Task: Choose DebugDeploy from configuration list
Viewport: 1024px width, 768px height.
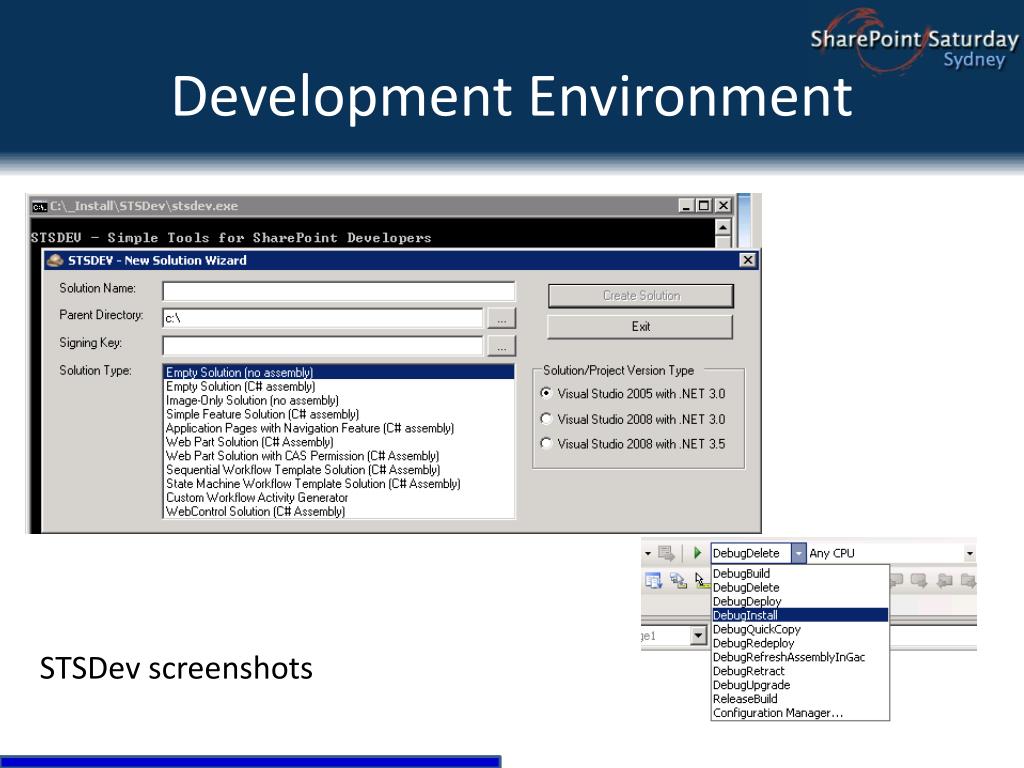Action: [800, 601]
